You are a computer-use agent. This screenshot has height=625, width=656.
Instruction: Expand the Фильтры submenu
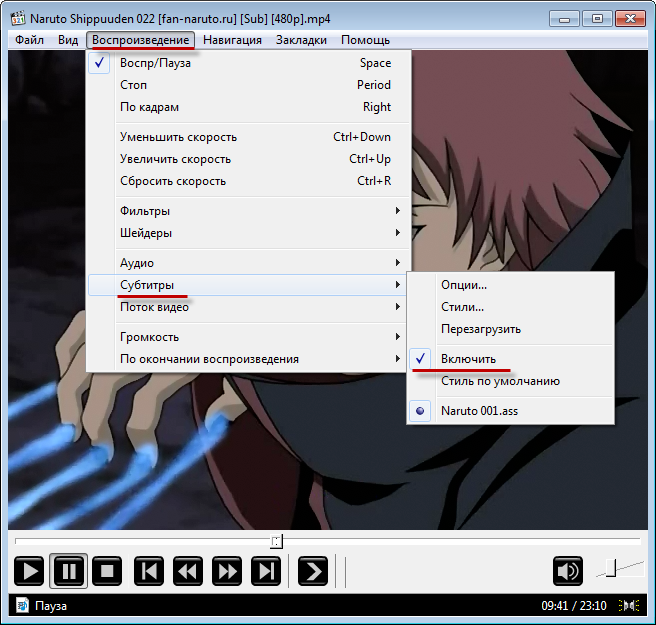249,211
